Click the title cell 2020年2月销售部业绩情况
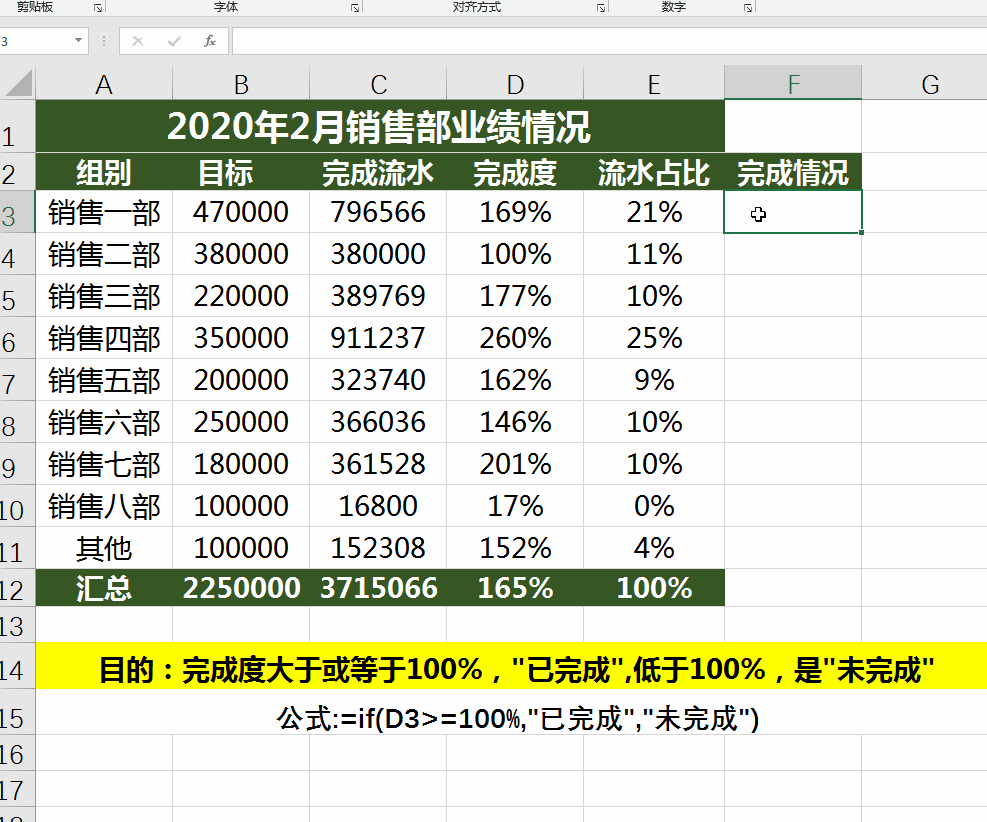The width and height of the screenshot is (987, 822). (x=380, y=126)
